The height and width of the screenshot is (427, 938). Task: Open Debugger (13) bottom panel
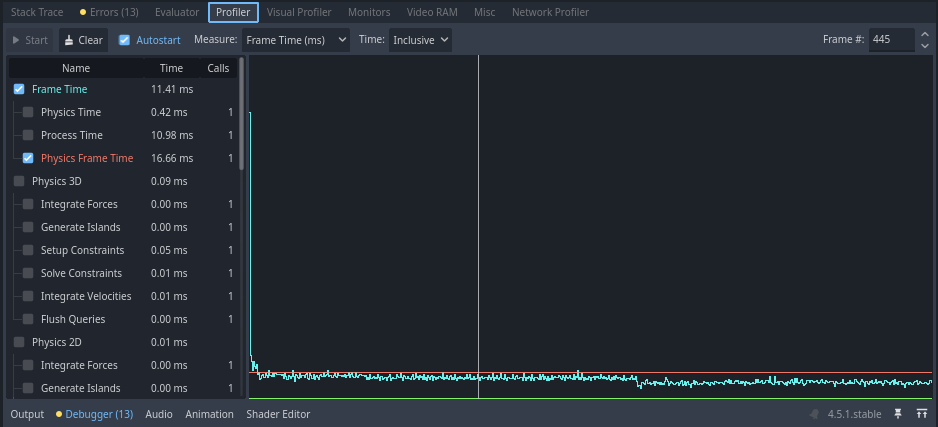94,414
